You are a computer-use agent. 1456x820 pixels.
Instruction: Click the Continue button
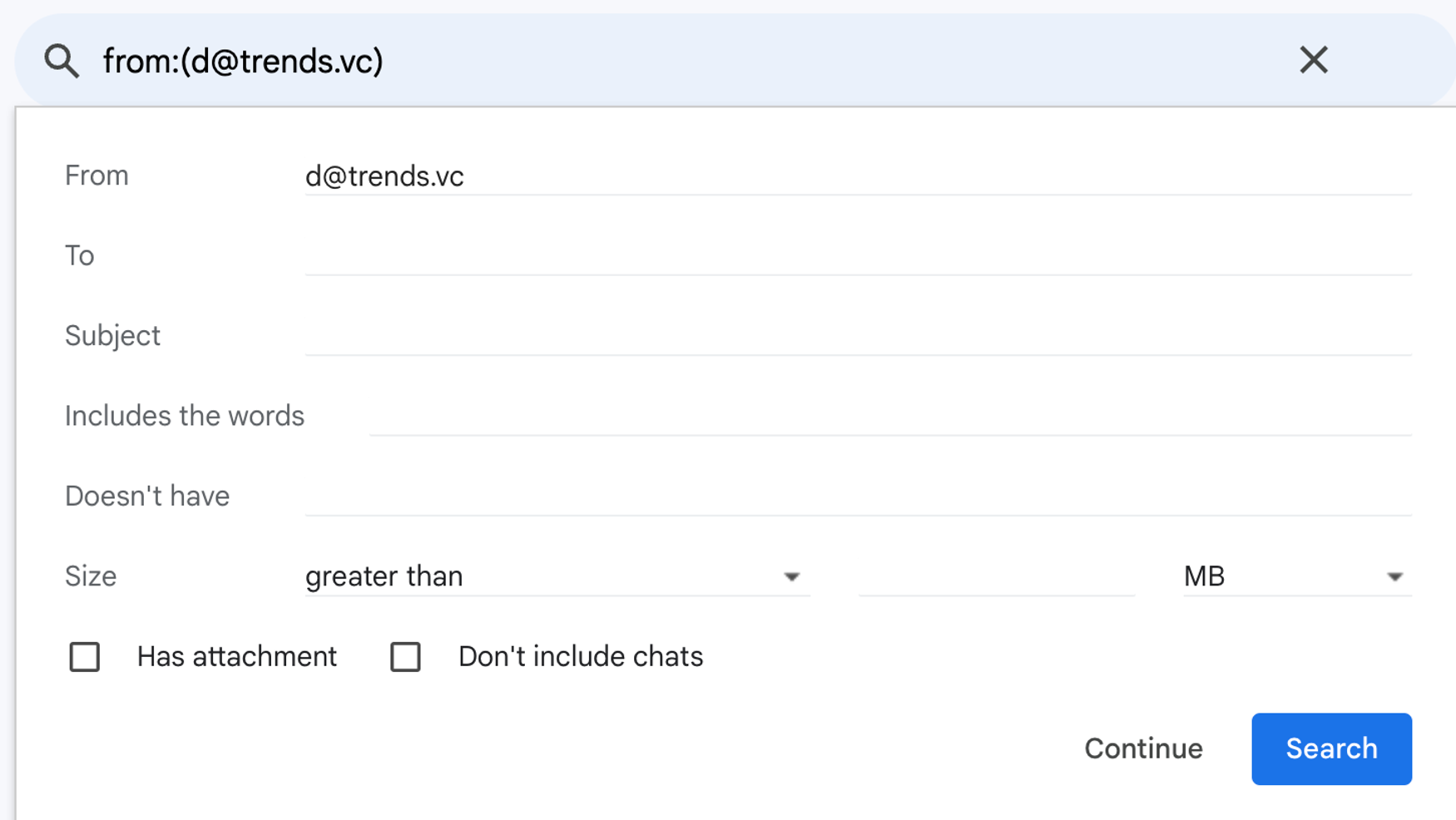click(x=1143, y=748)
